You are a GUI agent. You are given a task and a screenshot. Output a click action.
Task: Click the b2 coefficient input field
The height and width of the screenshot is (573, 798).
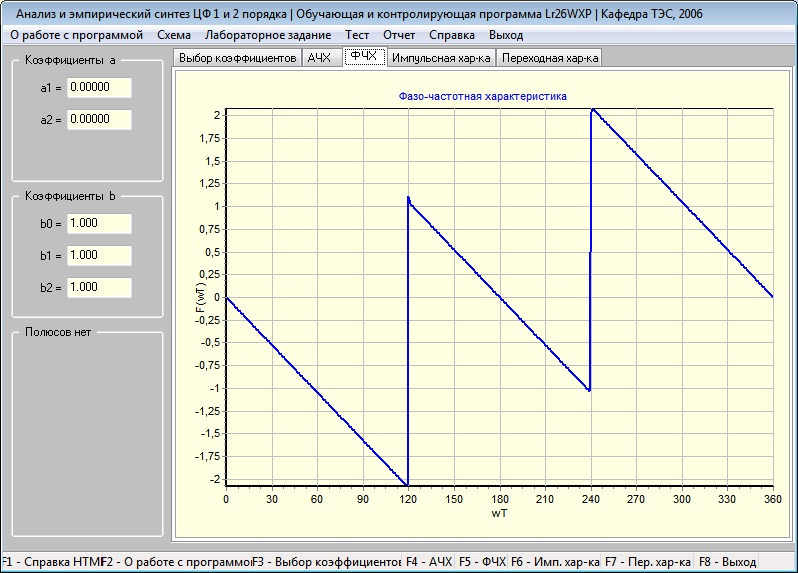click(x=99, y=288)
